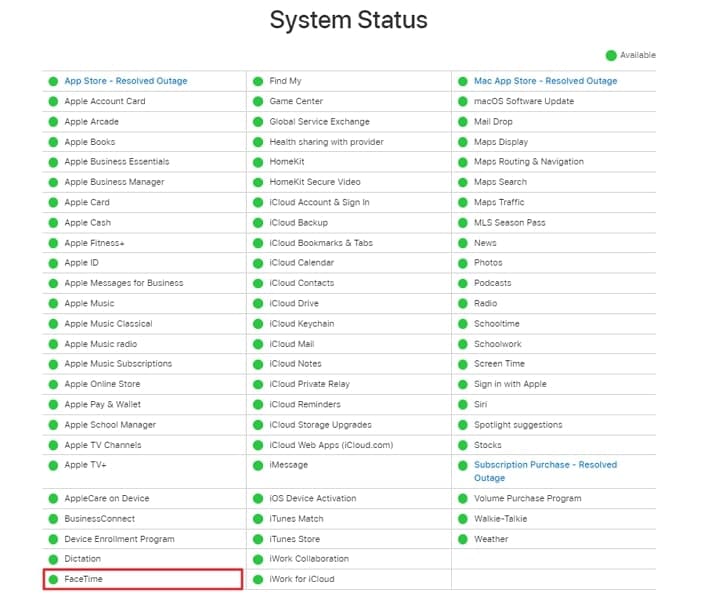
Task: Click the status indicator beside Apple Pay & Wallet
Action: coord(53,404)
